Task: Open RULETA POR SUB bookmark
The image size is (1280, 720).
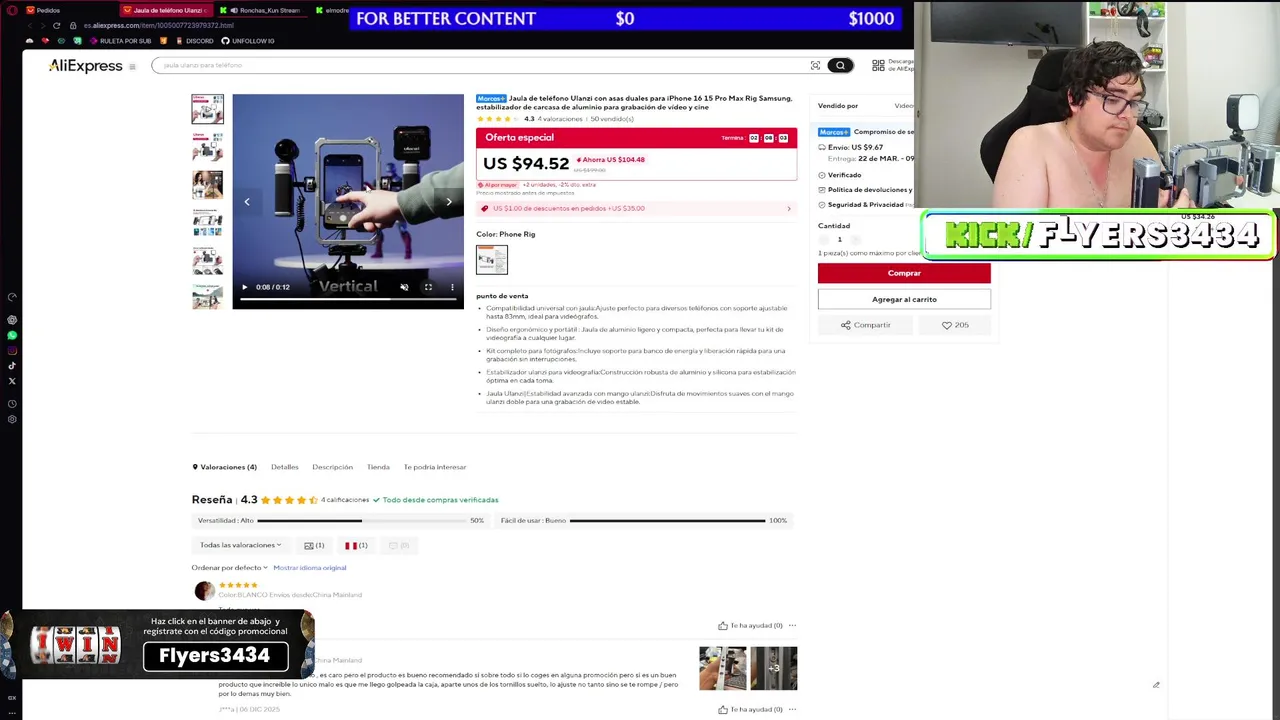Action: 121,41
